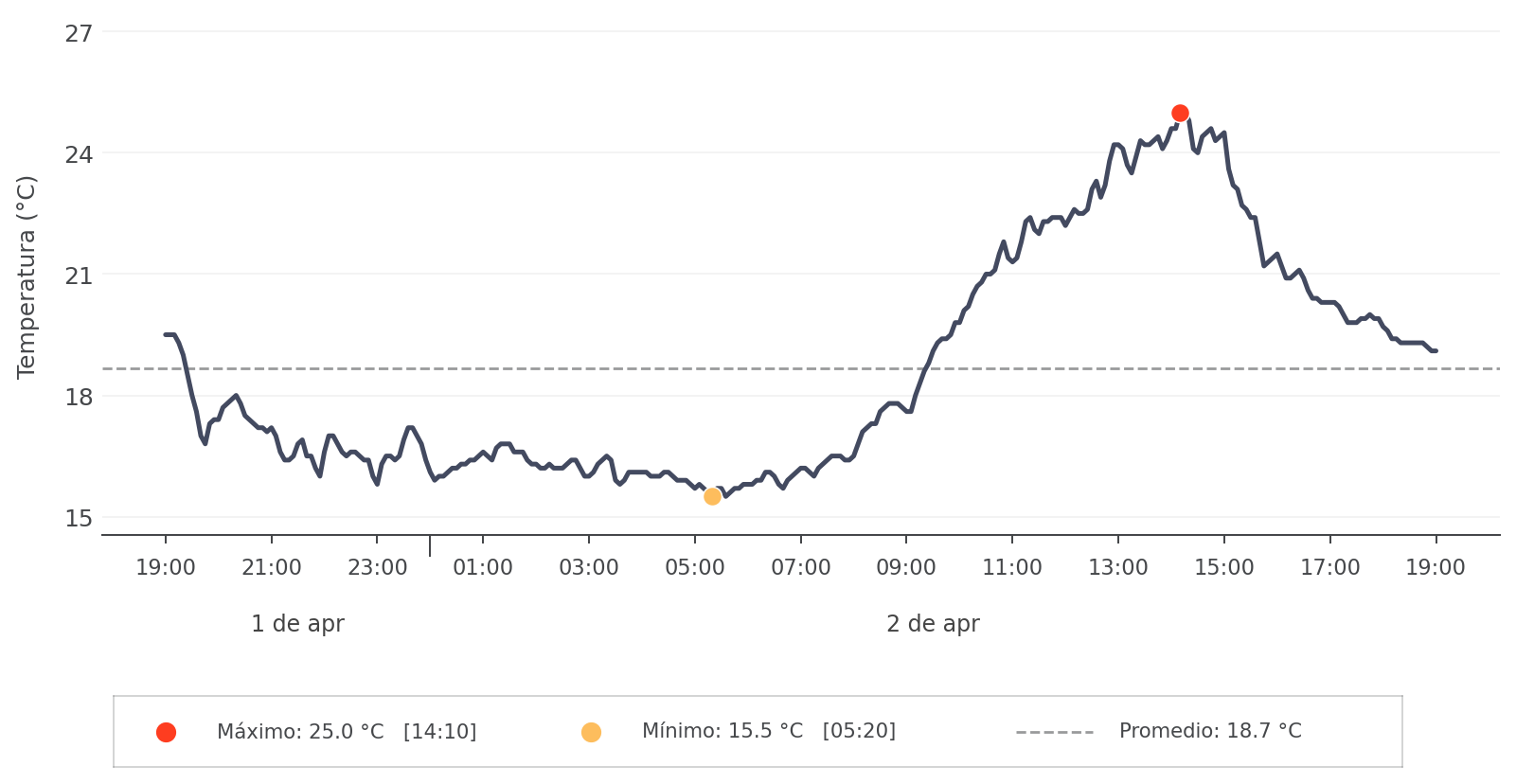Select the orange dot in the legend
The height and width of the screenshot is (784, 1516).
coord(591,732)
